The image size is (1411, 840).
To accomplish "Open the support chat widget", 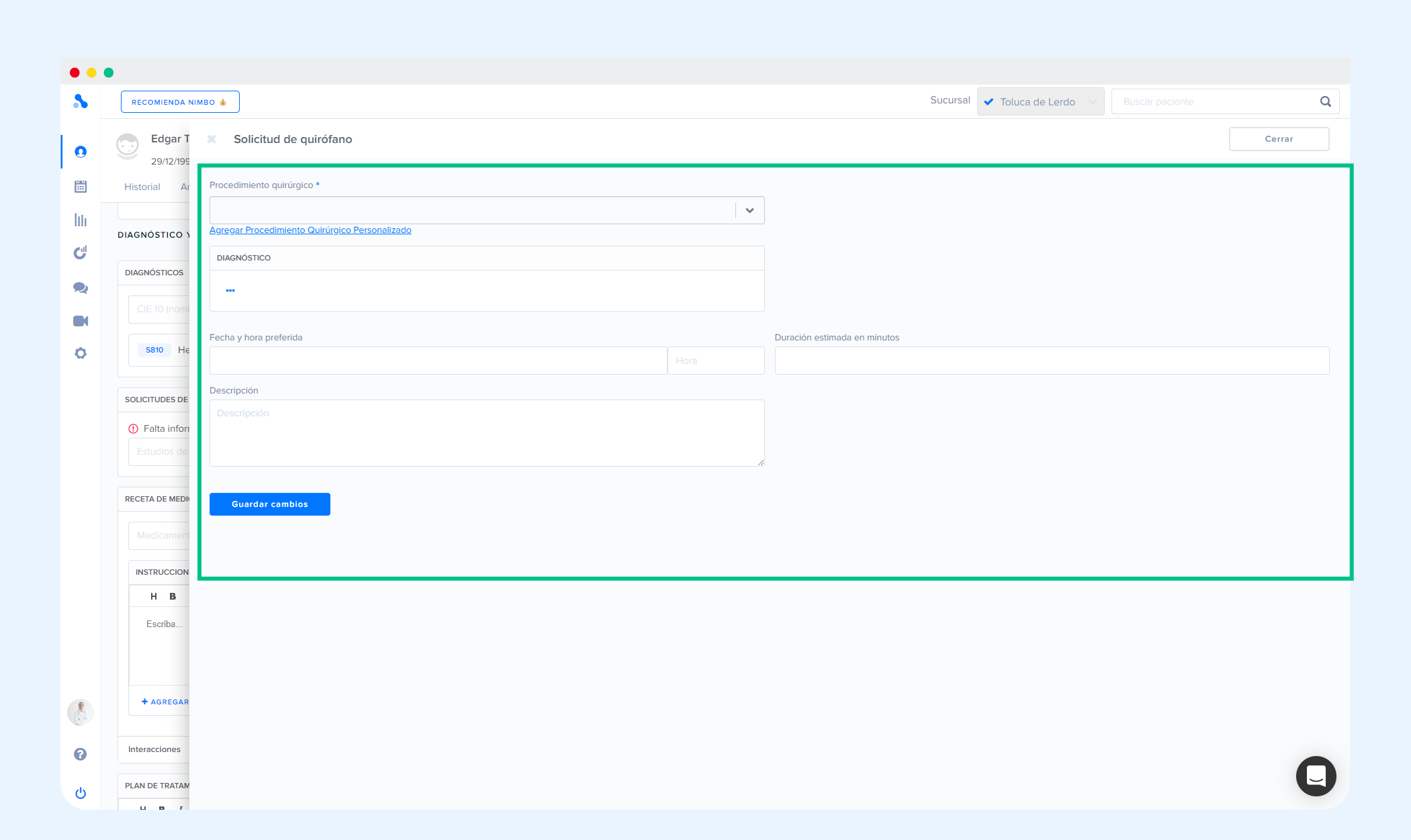I will point(1316,776).
